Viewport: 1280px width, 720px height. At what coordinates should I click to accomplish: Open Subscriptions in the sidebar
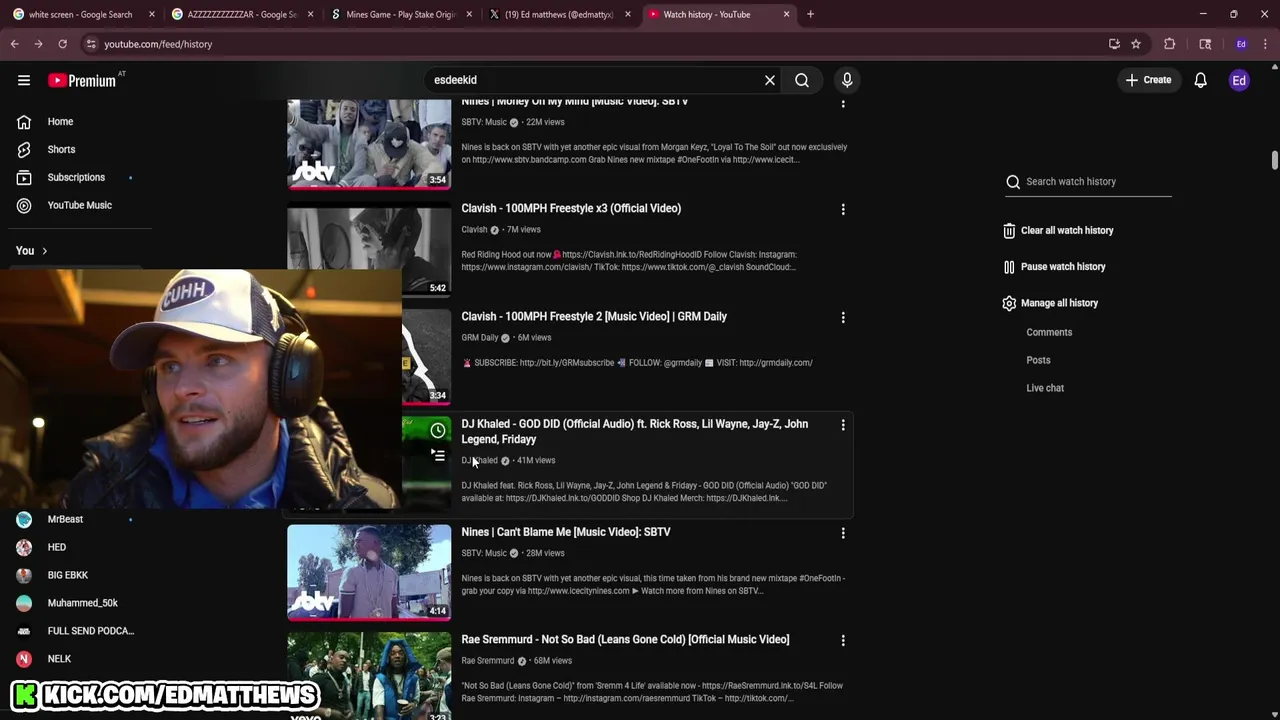(x=76, y=177)
